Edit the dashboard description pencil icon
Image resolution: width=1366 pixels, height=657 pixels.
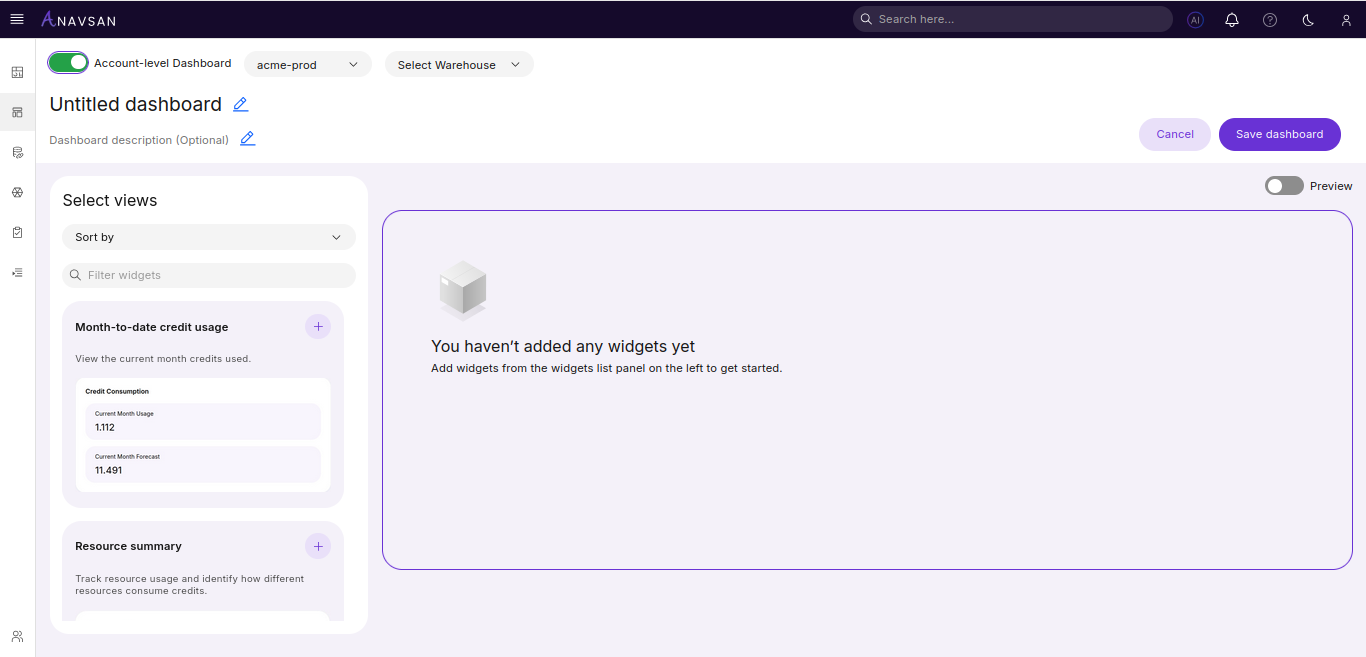[x=248, y=139]
